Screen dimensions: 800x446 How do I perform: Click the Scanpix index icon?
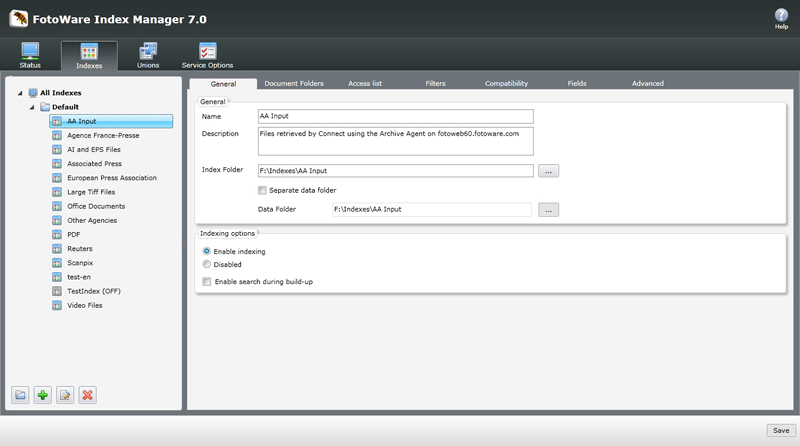tap(57, 263)
